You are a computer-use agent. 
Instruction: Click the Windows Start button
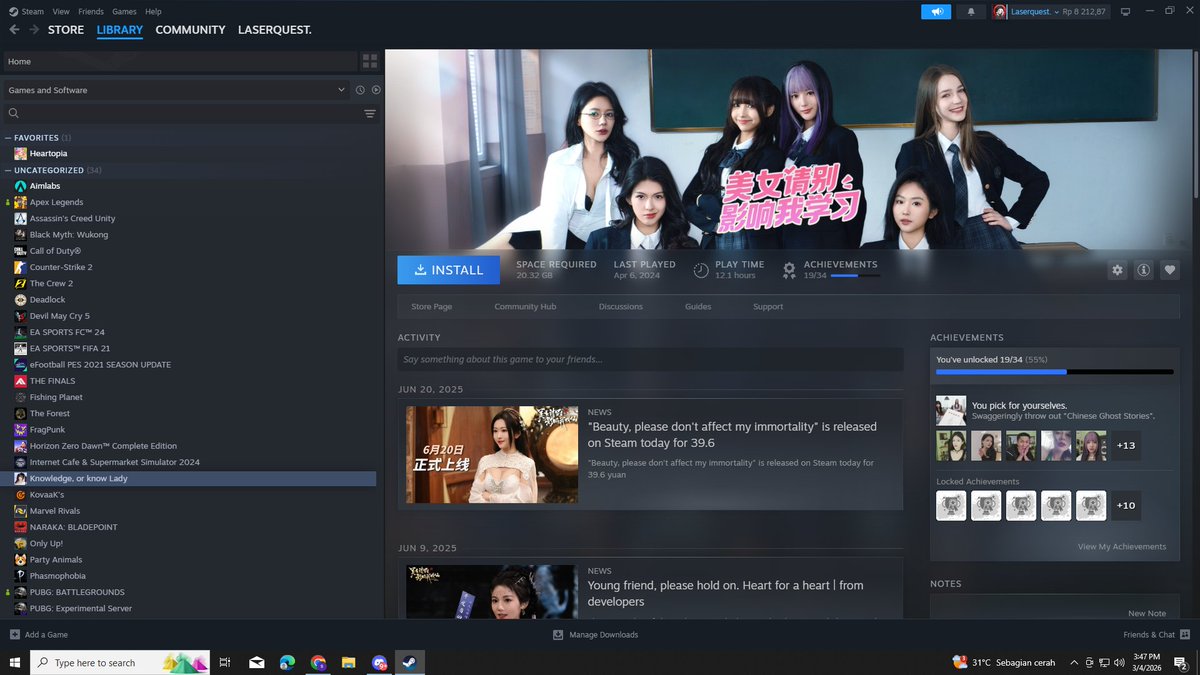click(14, 662)
